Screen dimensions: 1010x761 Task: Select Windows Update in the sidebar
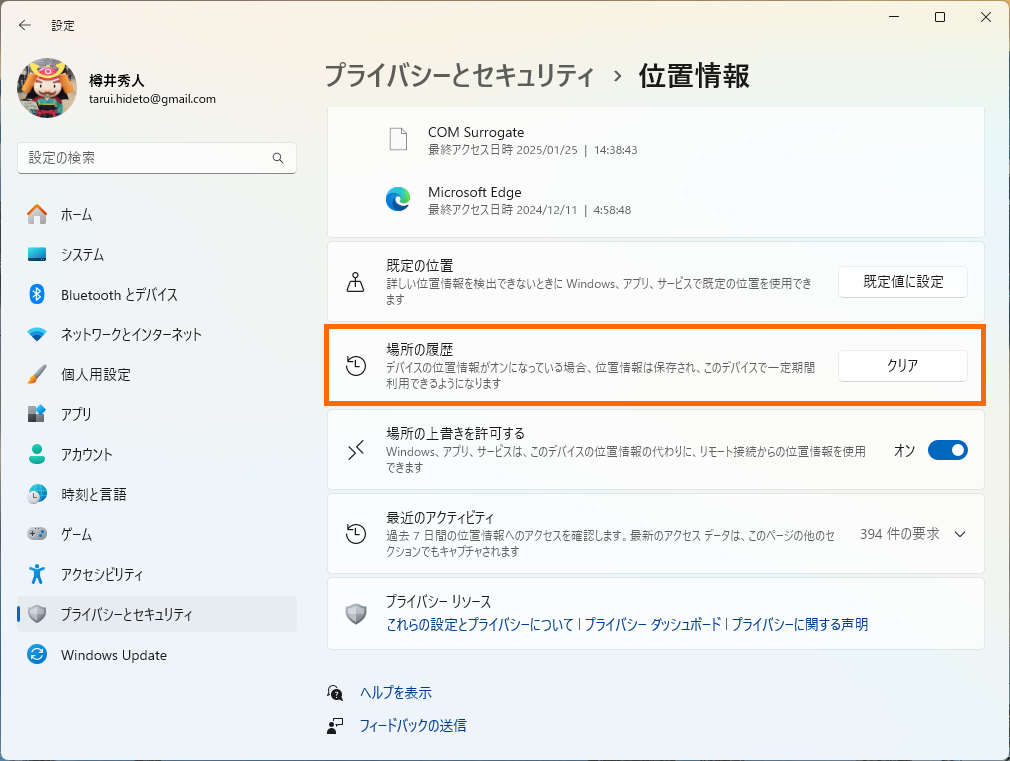pos(113,655)
